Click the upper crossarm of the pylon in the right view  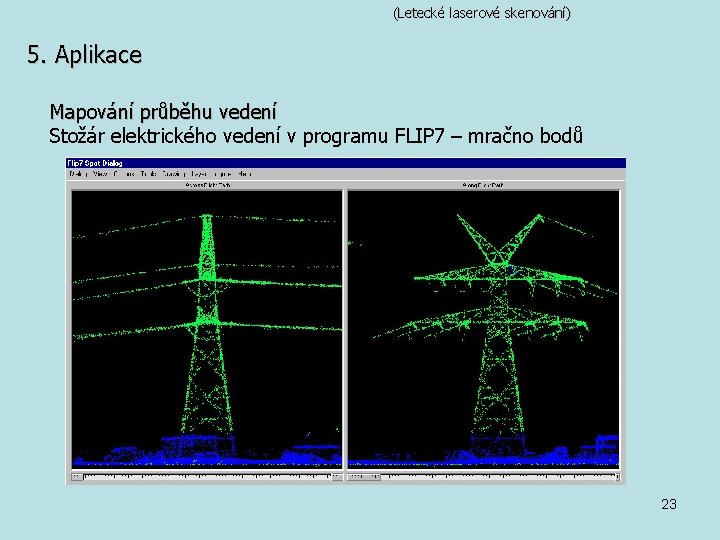pos(500,277)
